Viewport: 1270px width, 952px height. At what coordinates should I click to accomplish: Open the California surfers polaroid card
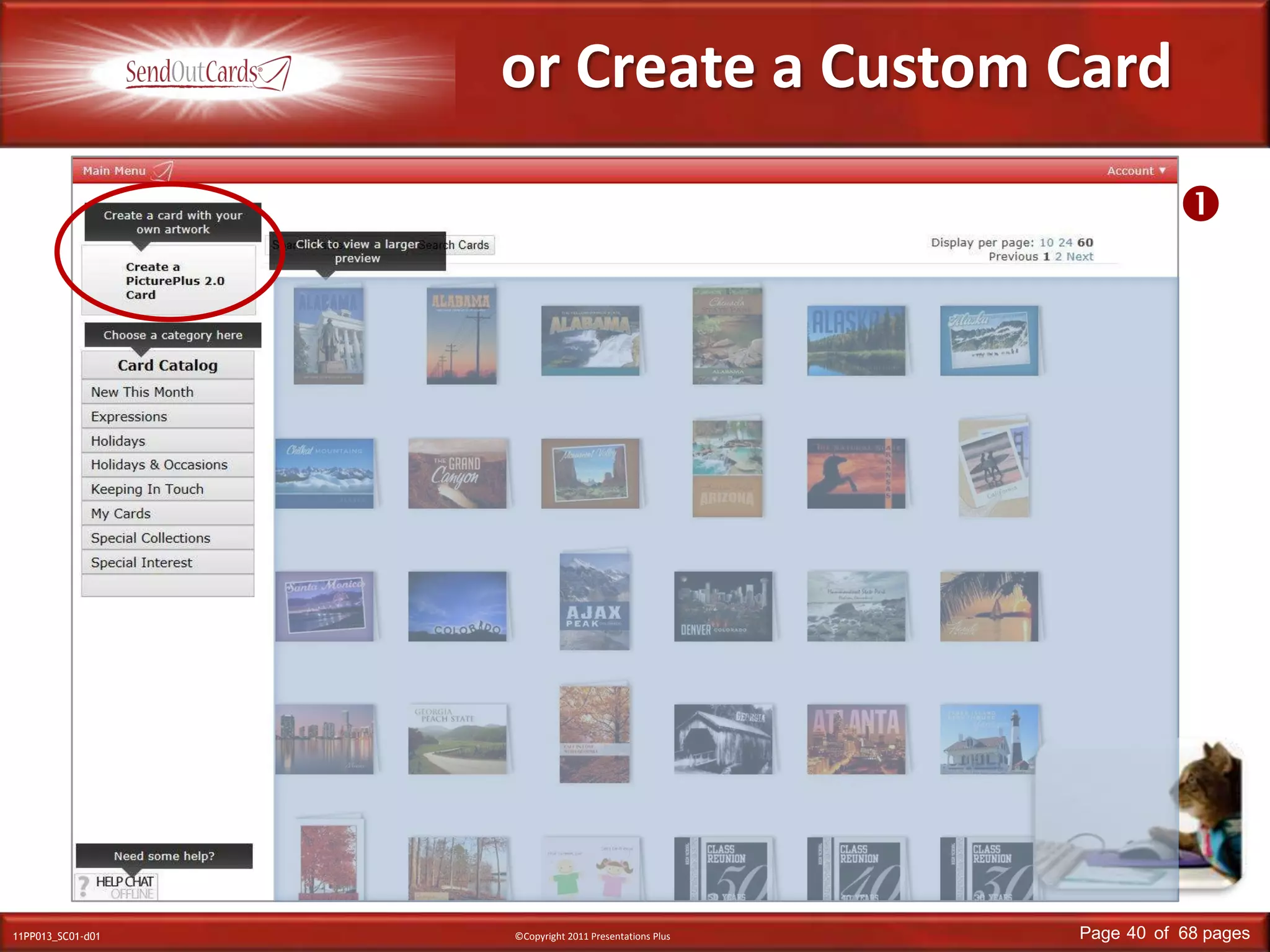click(994, 468)
